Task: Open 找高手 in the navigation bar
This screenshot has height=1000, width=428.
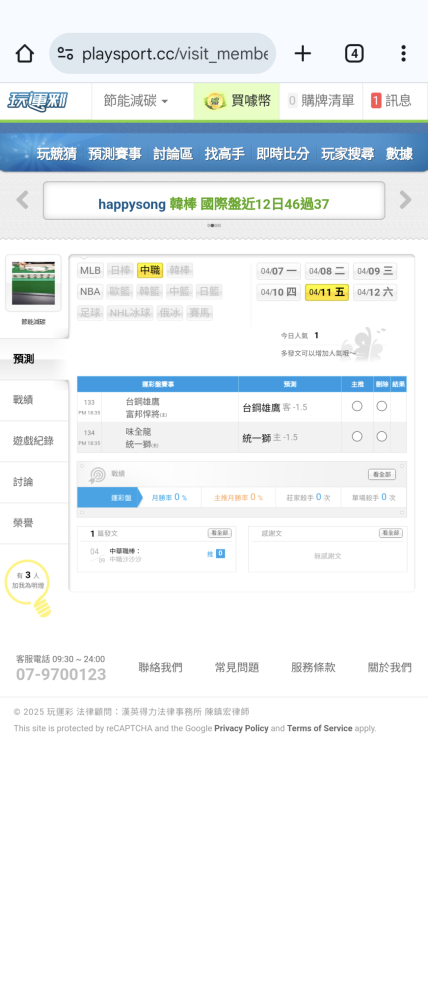Action: (225, 154)
